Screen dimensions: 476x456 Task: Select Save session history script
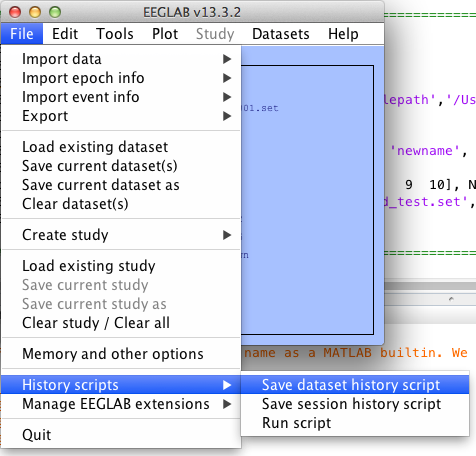[355, 404]
